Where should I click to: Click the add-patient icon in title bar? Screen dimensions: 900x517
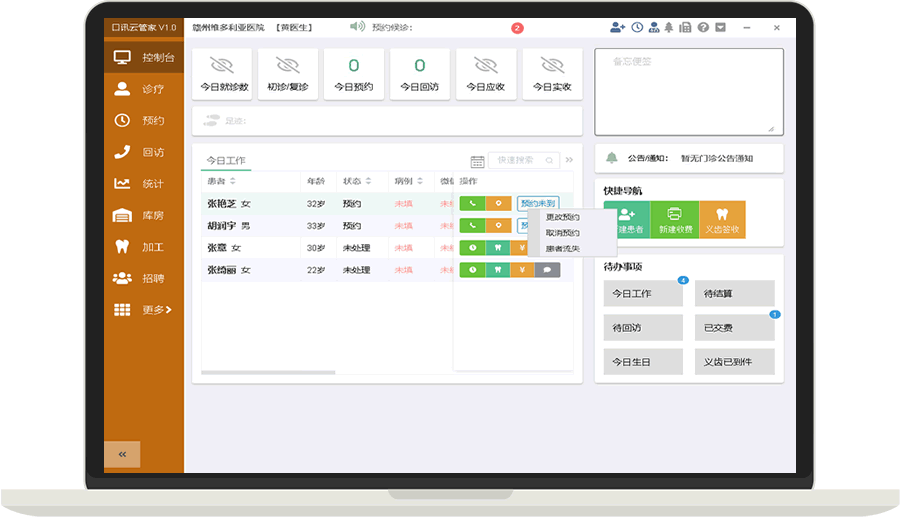(617, 28)
